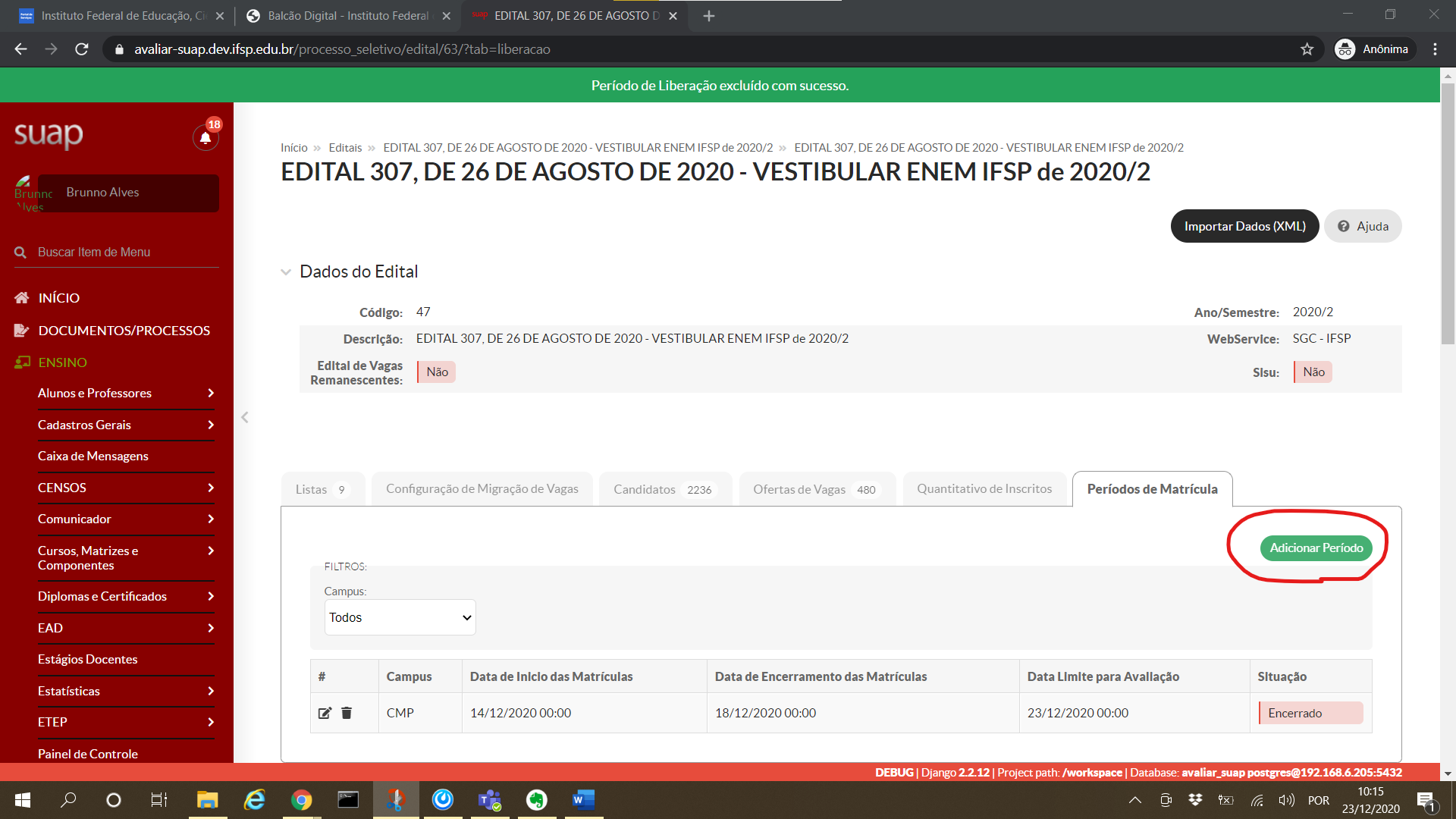1456x819 pixels.
Task: Go back in the browser
Action: point(21,49)
